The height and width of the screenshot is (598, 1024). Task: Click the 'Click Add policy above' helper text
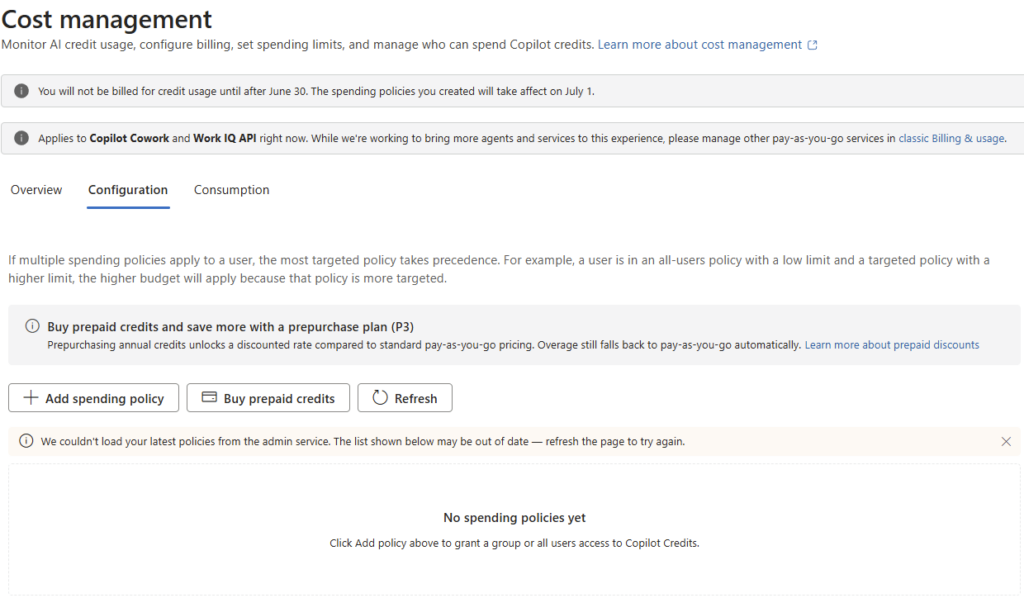[514, 543]
